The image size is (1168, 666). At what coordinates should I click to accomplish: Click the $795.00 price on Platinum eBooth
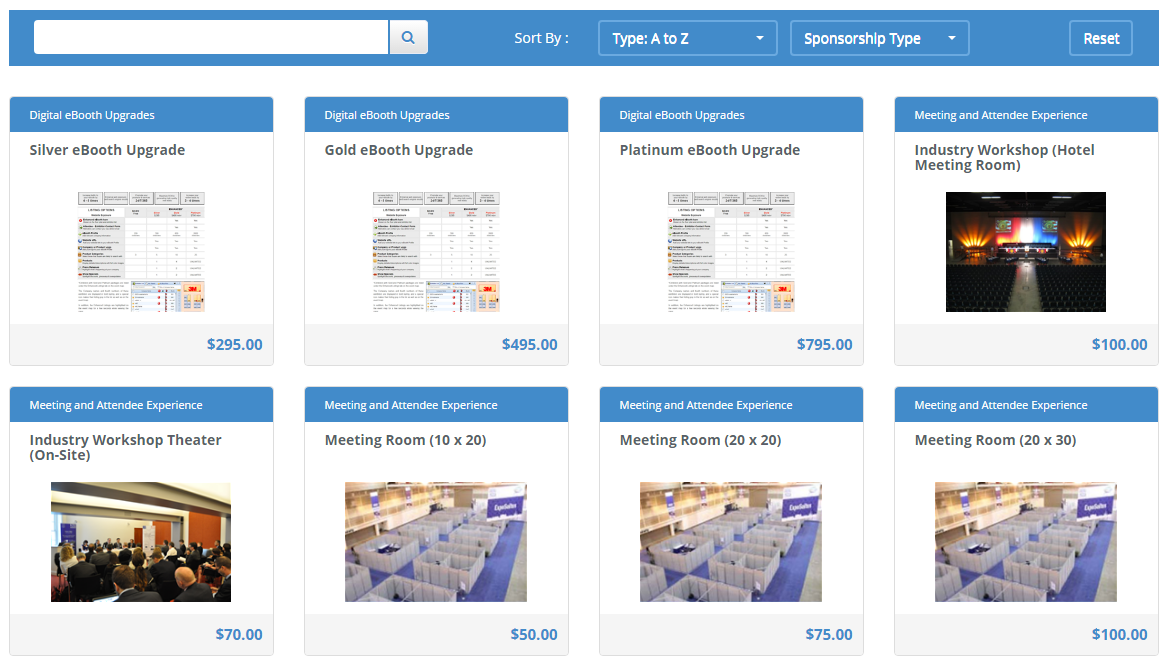click(x=824, y=345)
